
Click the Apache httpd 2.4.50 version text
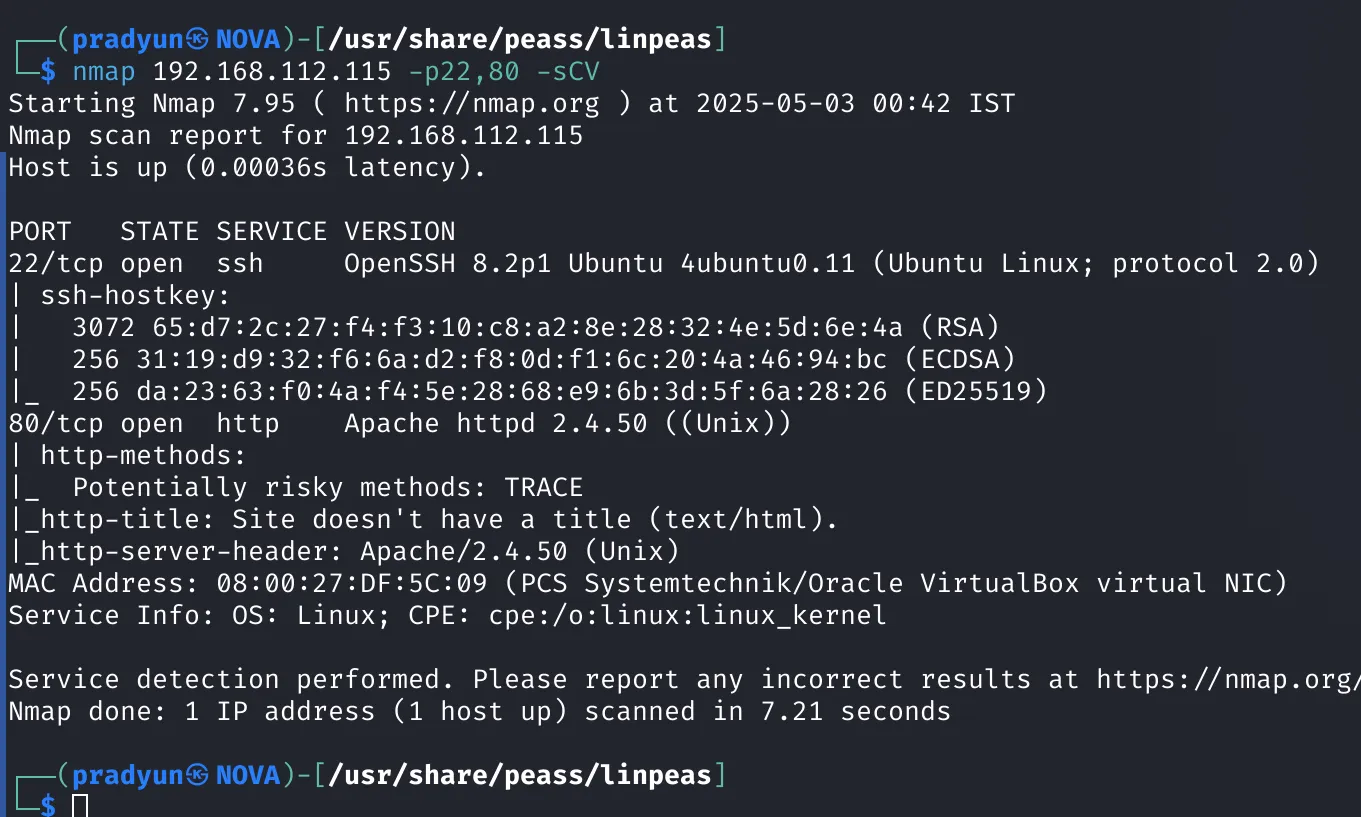(495, 423)
